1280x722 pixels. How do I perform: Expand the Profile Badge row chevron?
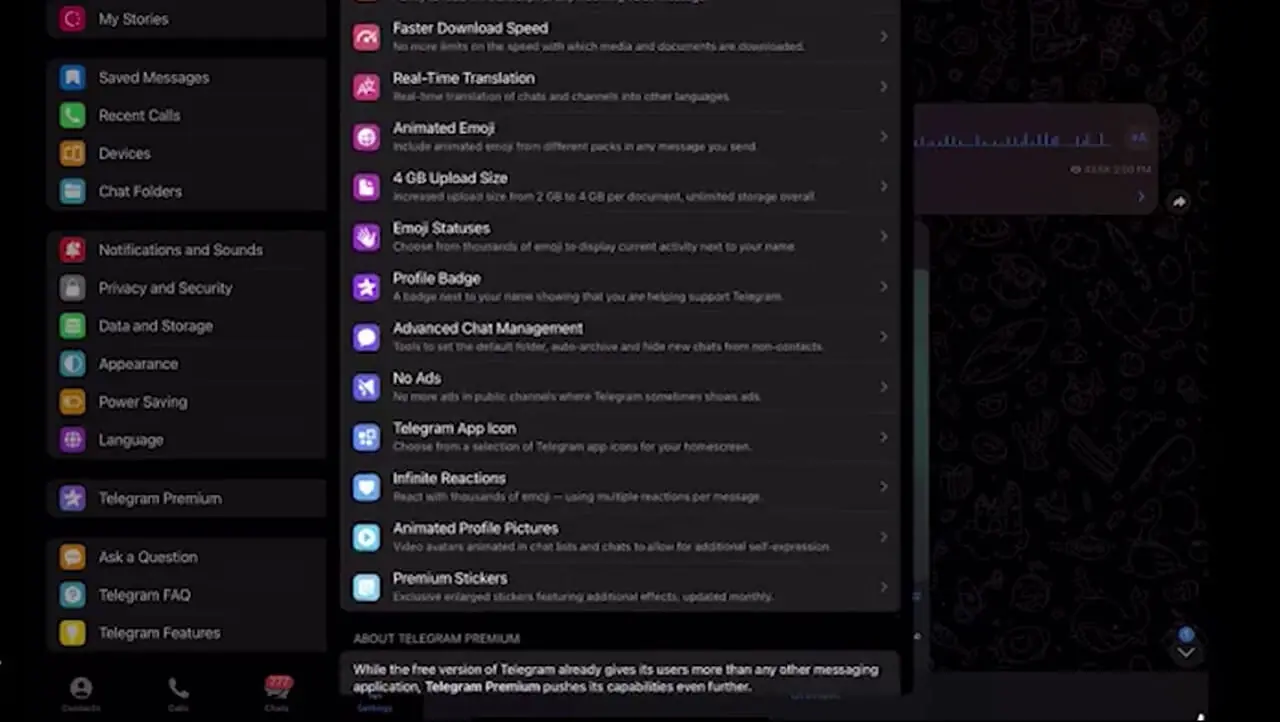(884, 287)
